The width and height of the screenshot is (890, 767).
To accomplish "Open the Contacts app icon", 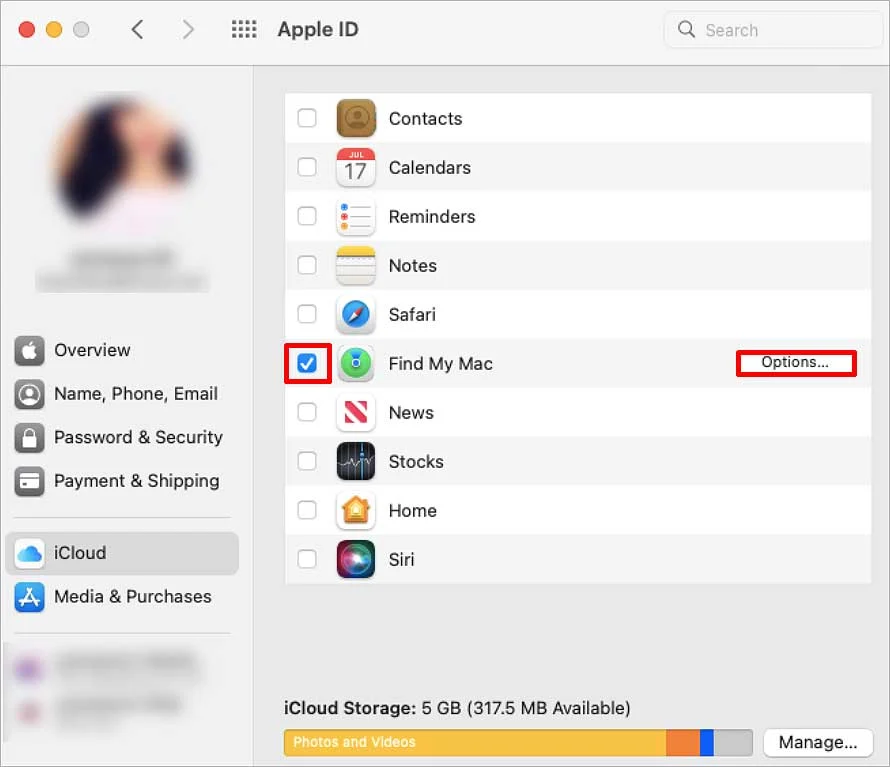I will coord(355,118).
